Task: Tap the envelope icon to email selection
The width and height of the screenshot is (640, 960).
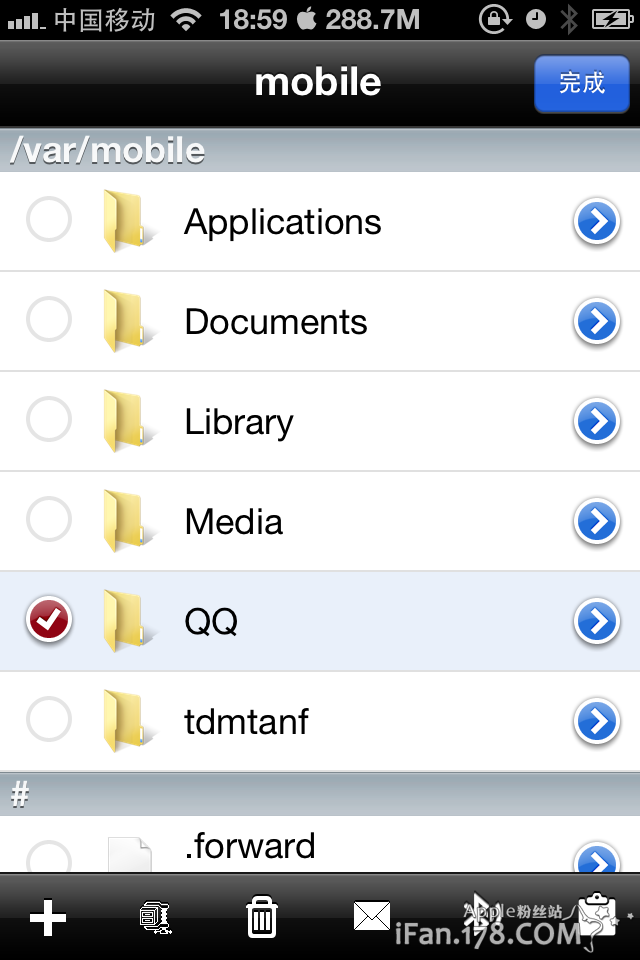Action: [x=372, y=915]
